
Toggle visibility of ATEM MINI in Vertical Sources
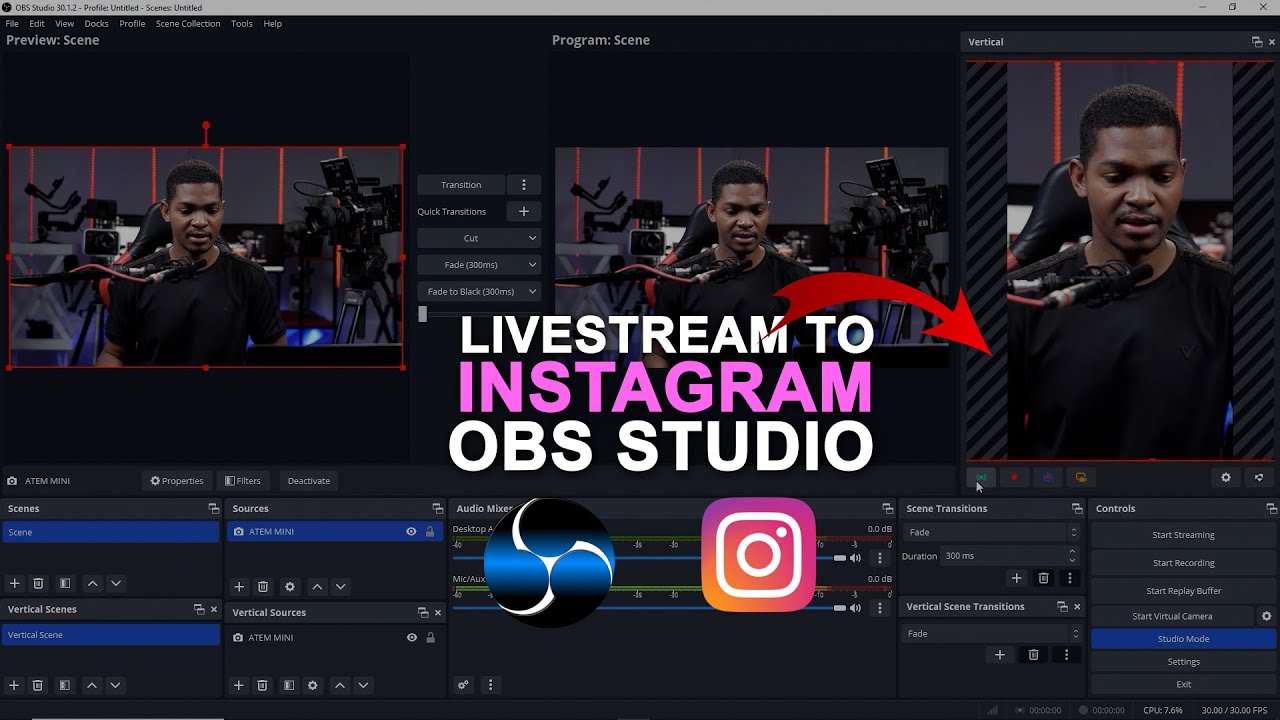(411, 637)
